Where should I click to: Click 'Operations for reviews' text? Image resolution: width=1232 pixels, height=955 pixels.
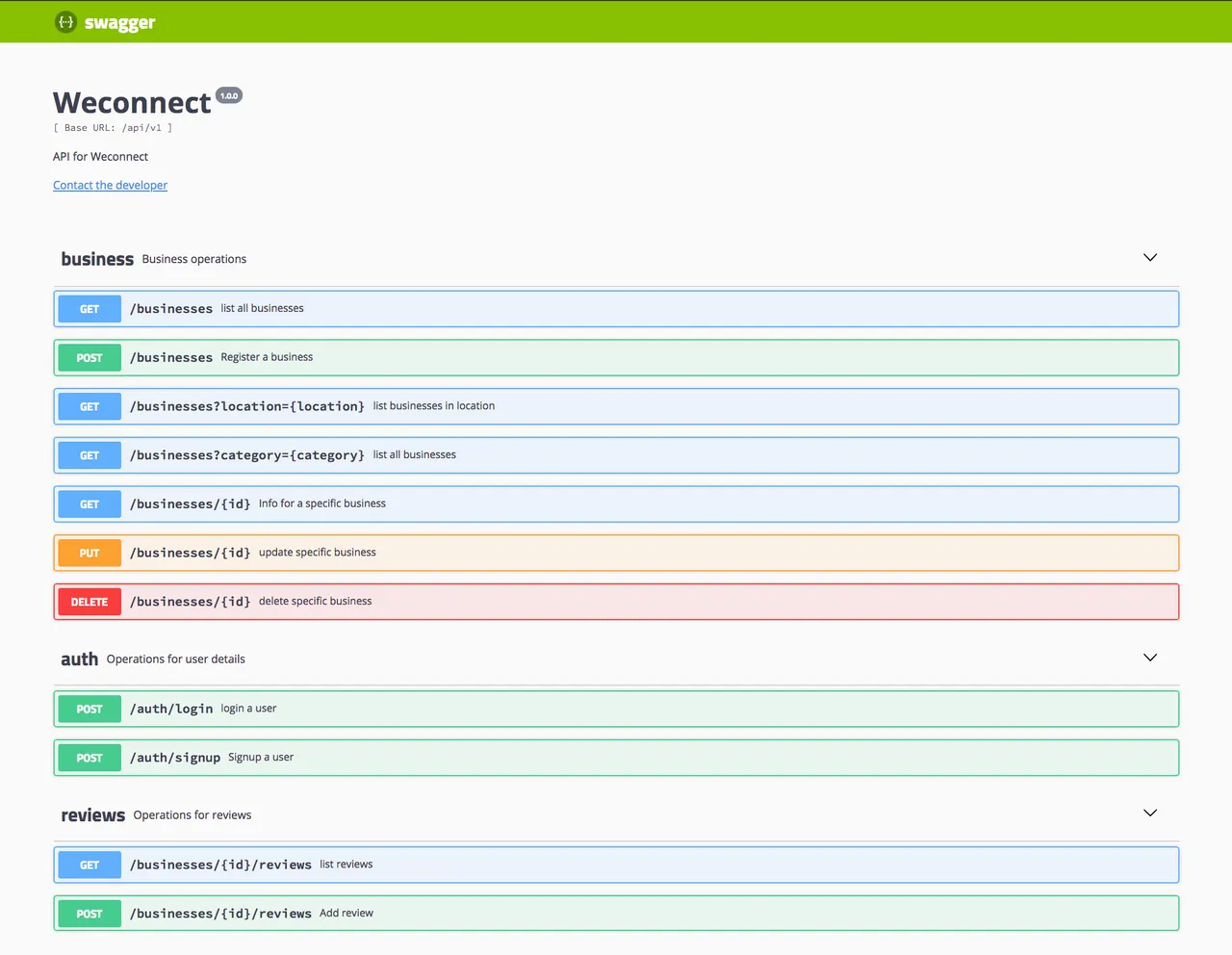192,815
